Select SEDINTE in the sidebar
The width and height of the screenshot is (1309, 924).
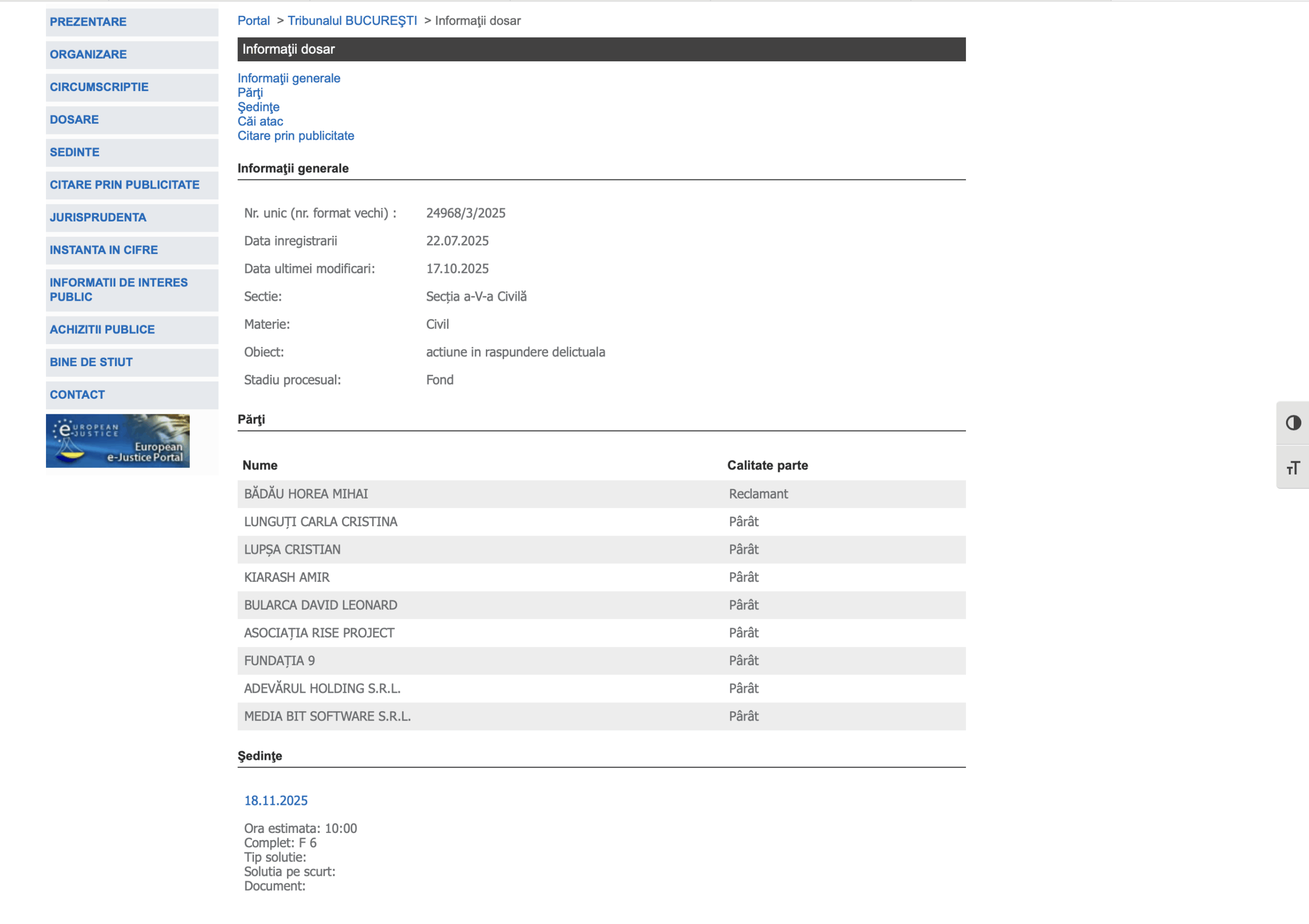tap(74, 152)
